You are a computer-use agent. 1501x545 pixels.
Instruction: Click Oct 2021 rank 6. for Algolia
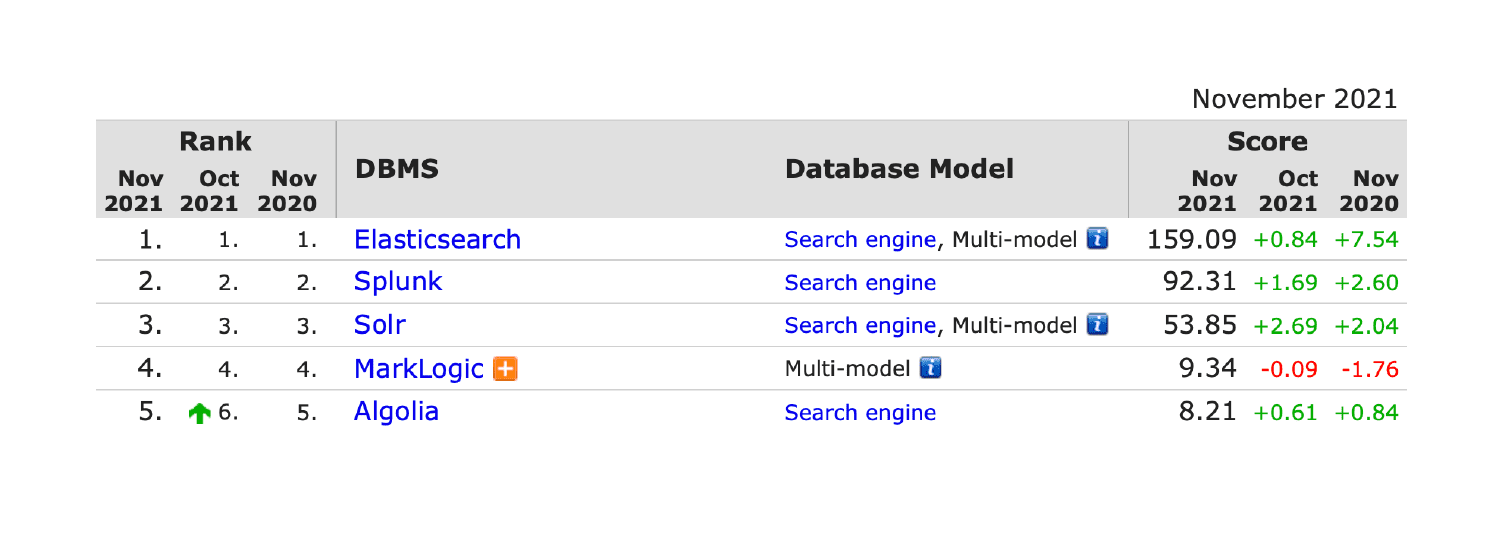coord(228,413)
